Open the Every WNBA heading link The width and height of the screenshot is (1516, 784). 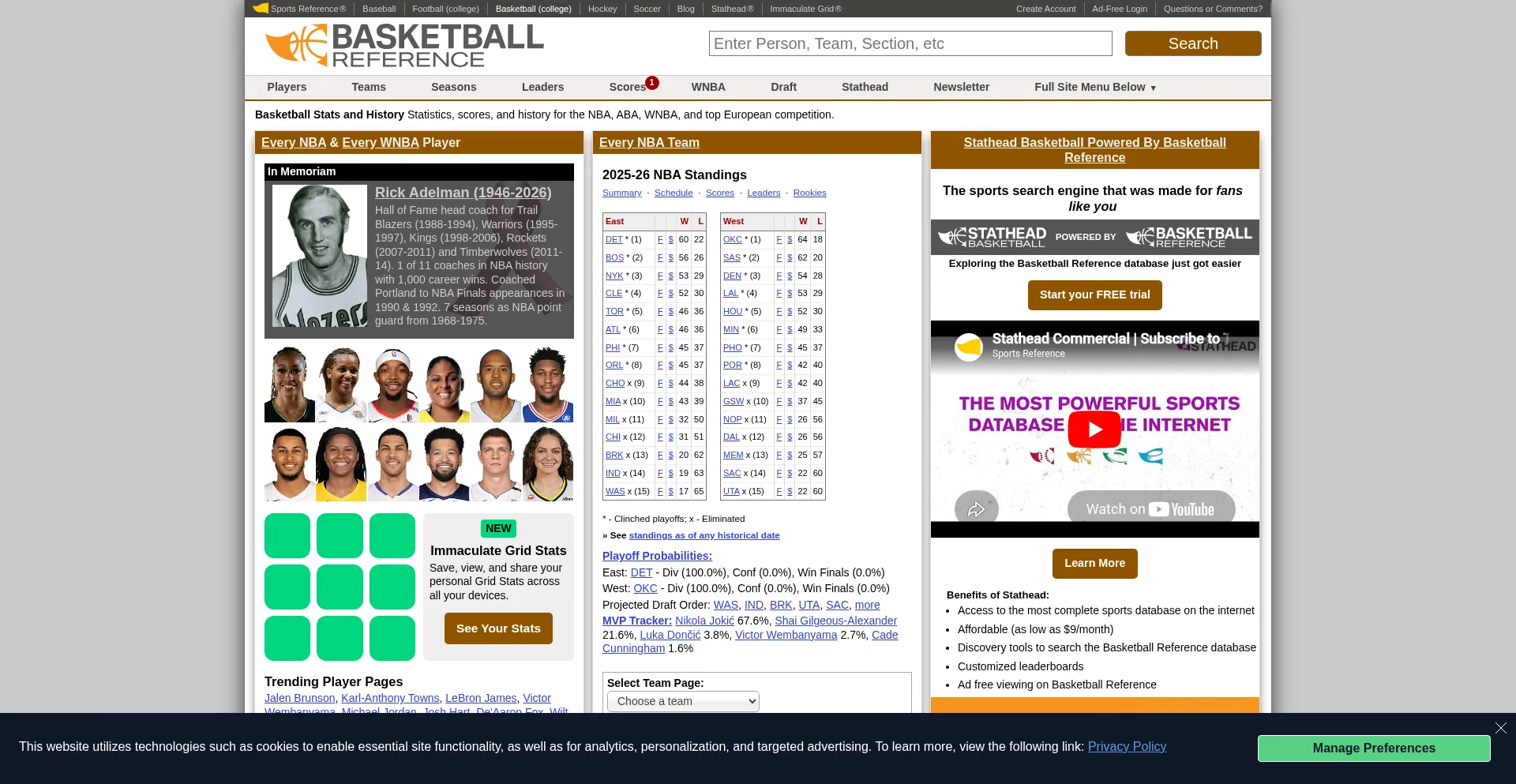click(x=381, y=142)
